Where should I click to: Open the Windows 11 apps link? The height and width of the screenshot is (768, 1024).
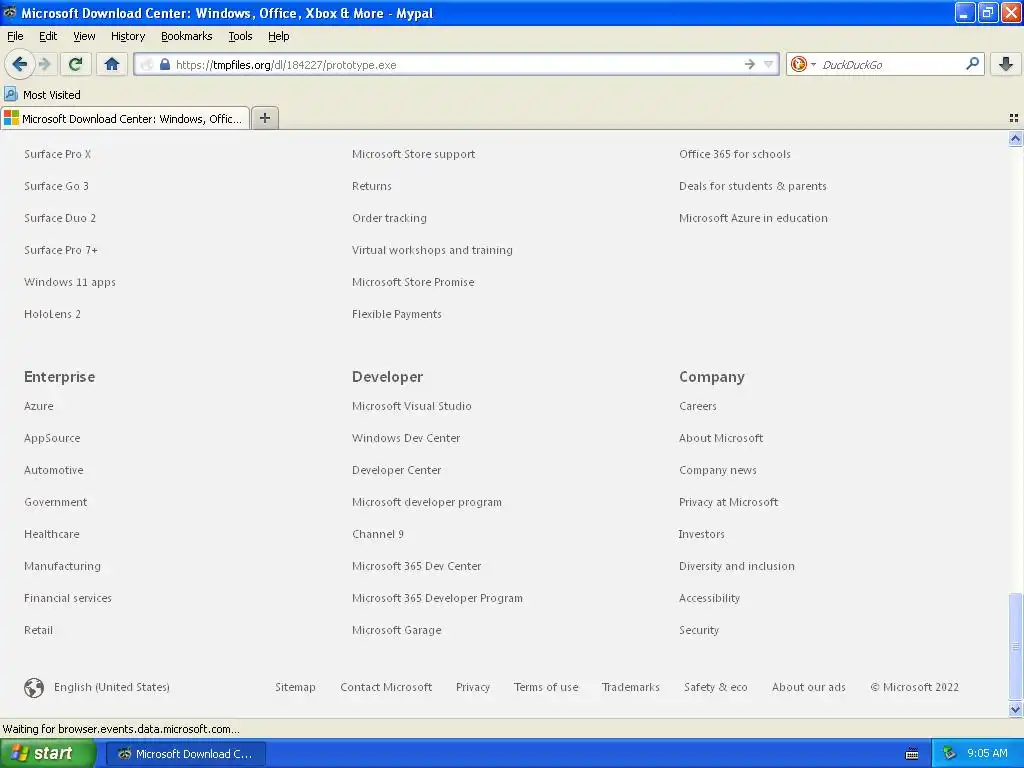(70, 282)
